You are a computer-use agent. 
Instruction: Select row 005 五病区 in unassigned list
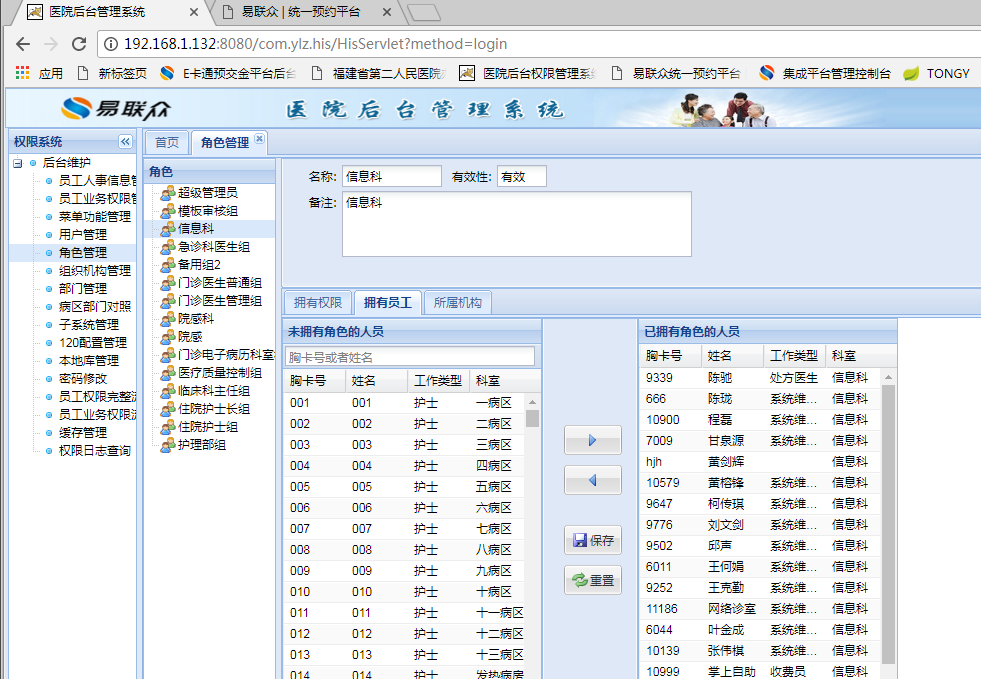point(405,487)
